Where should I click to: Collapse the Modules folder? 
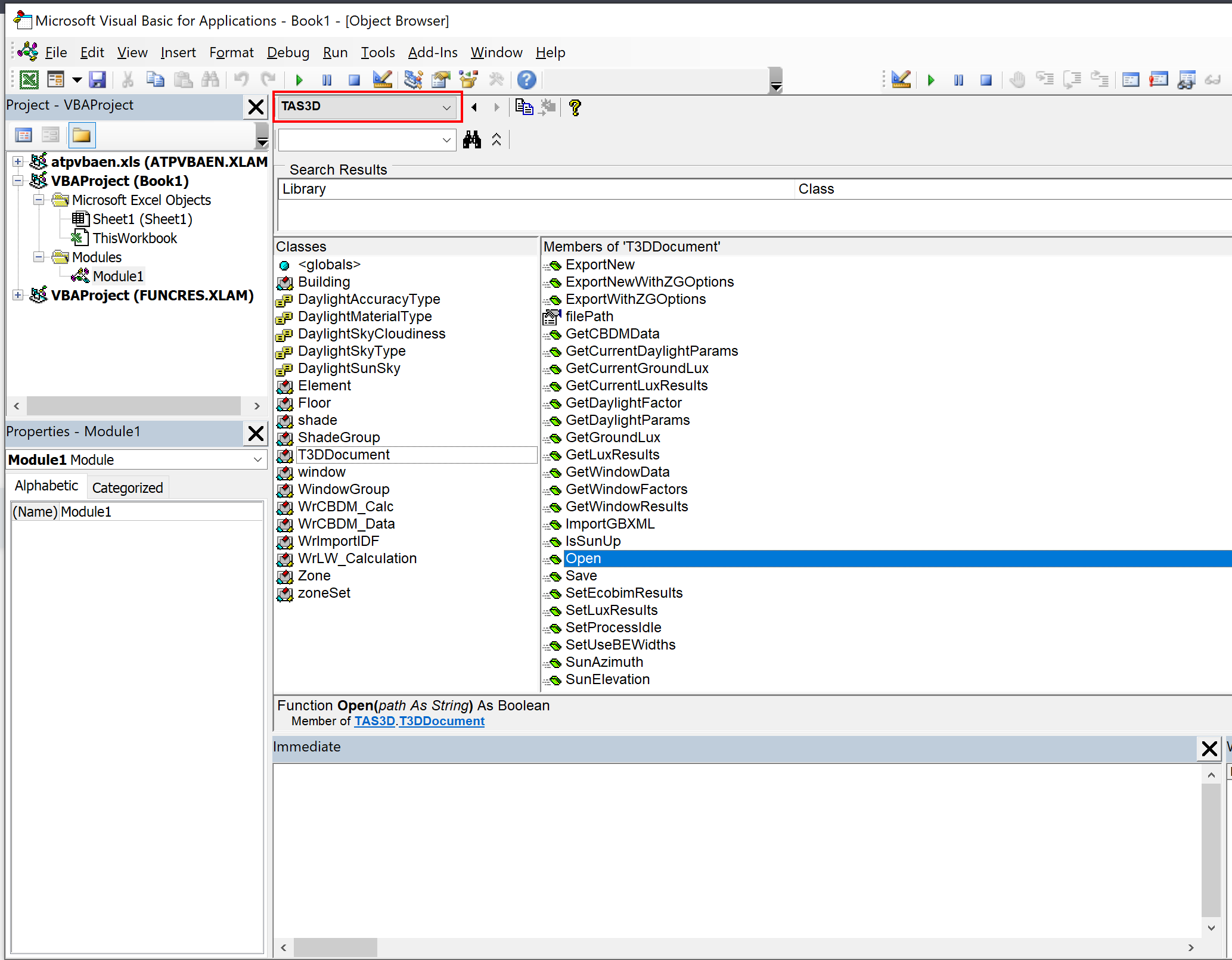tap(39, 257)
